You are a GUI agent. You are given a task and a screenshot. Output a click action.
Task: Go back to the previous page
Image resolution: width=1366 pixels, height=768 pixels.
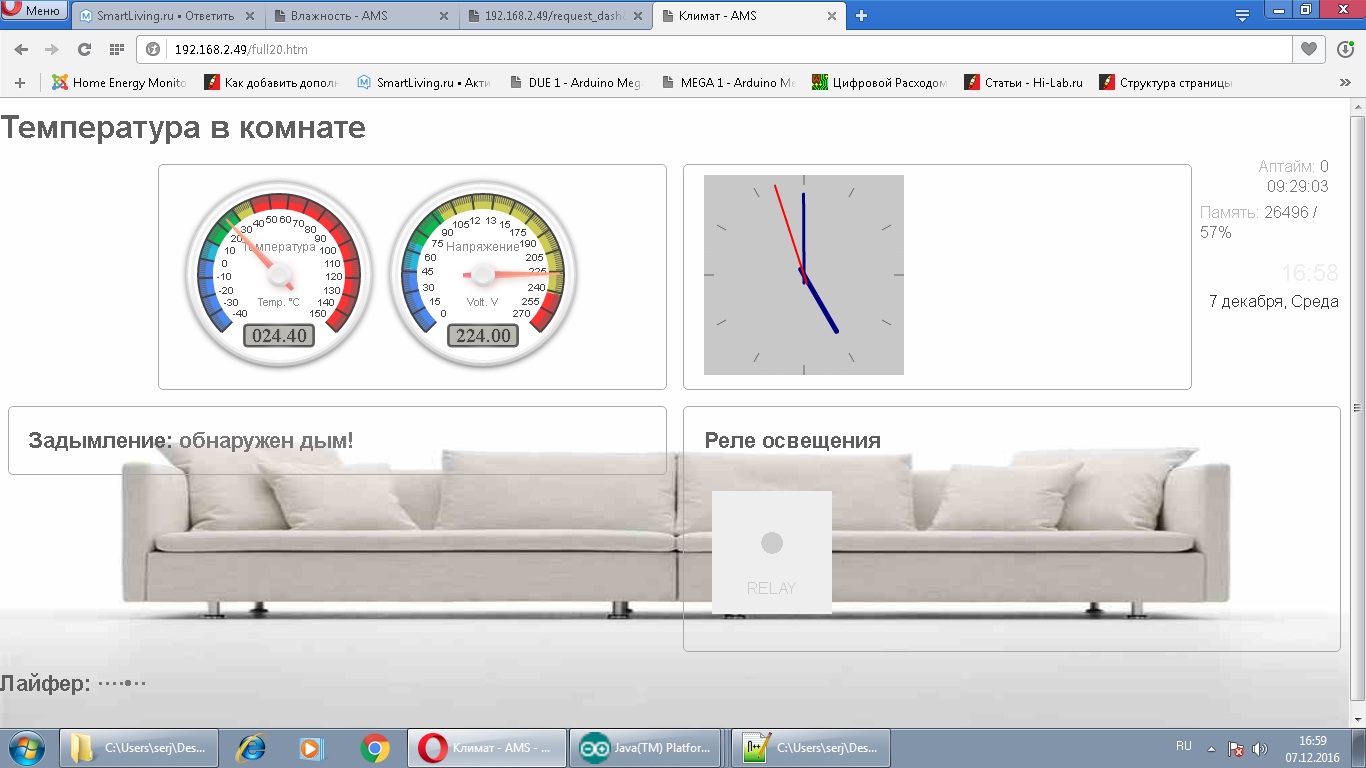(21, 49)
